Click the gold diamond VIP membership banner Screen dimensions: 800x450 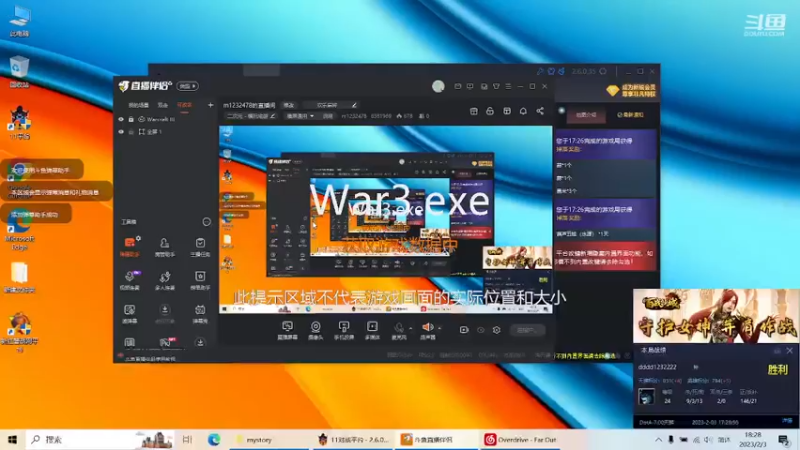click(x=631, y=91)
